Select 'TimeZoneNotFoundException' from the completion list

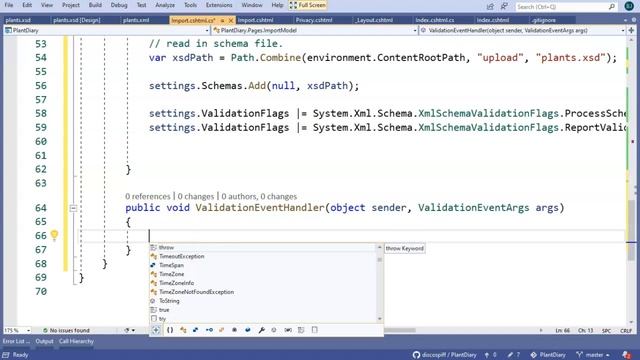[x=263, y=292]
